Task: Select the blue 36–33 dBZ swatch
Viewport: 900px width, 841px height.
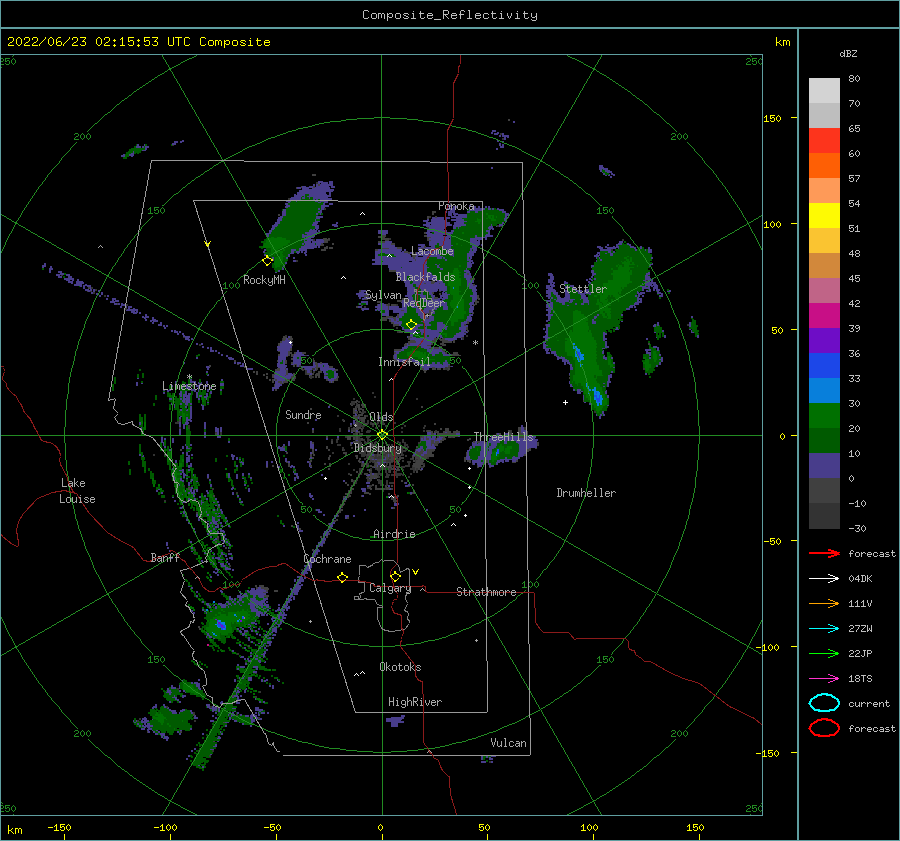Action: 824,366
